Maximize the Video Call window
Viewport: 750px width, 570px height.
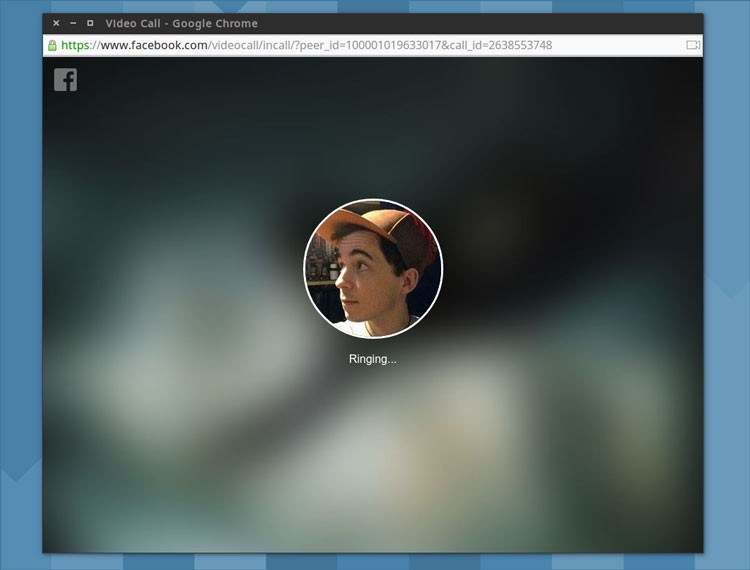tap(90, 23)
